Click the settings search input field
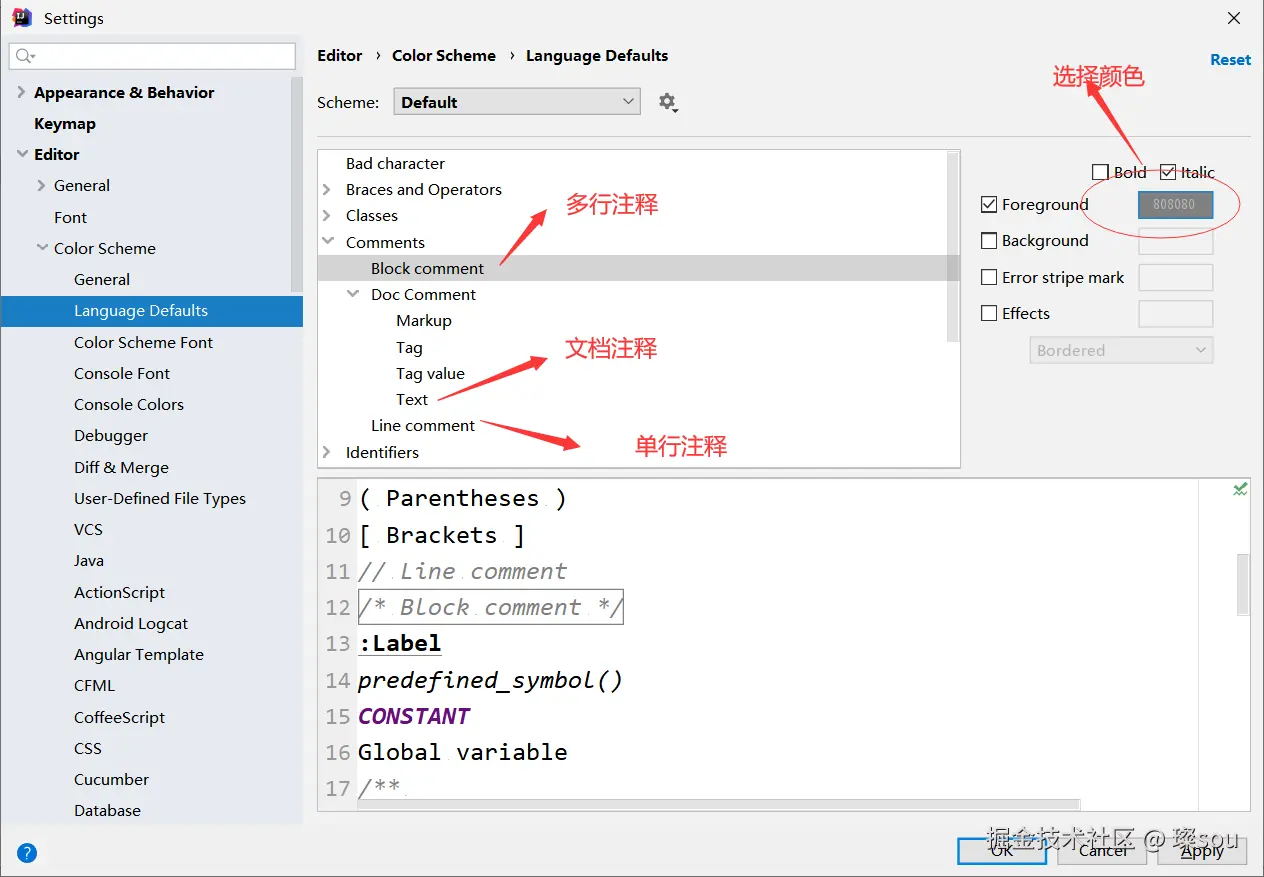1264x877 pixels. [152, 56]
